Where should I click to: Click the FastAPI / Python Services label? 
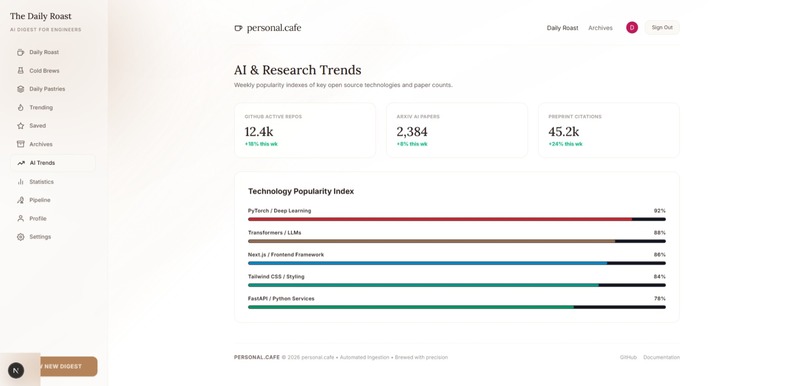[281, 299]
